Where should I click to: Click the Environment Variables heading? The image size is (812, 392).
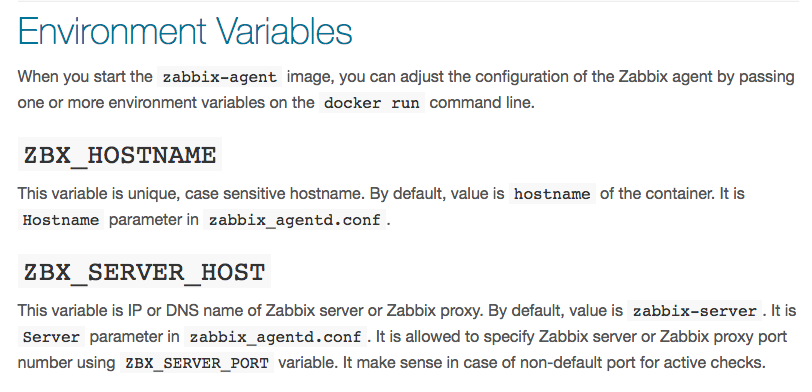[x=185, y=32]
